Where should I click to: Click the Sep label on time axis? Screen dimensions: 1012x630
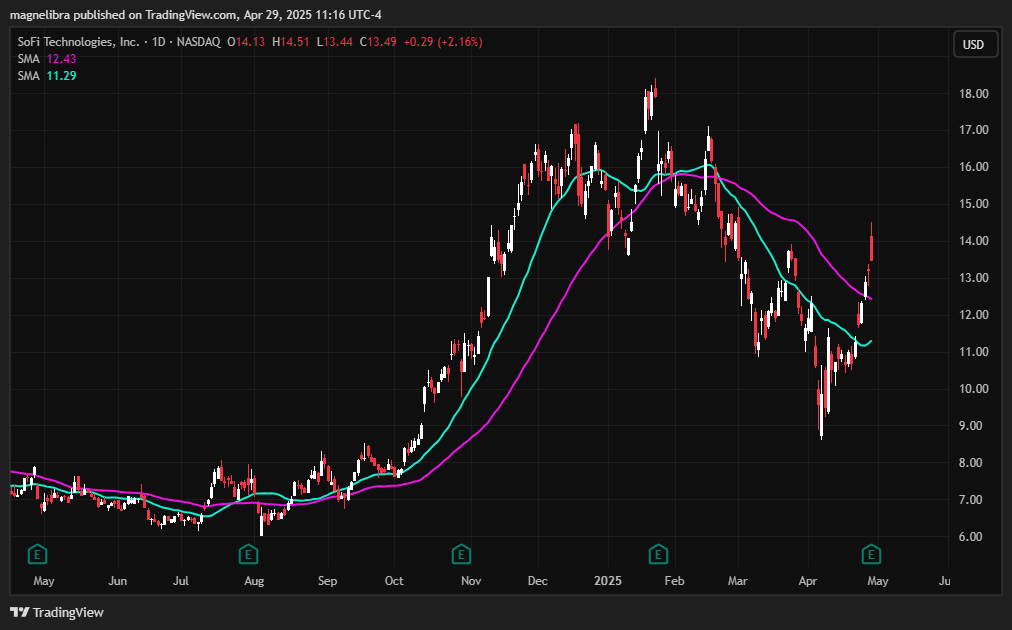point(327,581)
